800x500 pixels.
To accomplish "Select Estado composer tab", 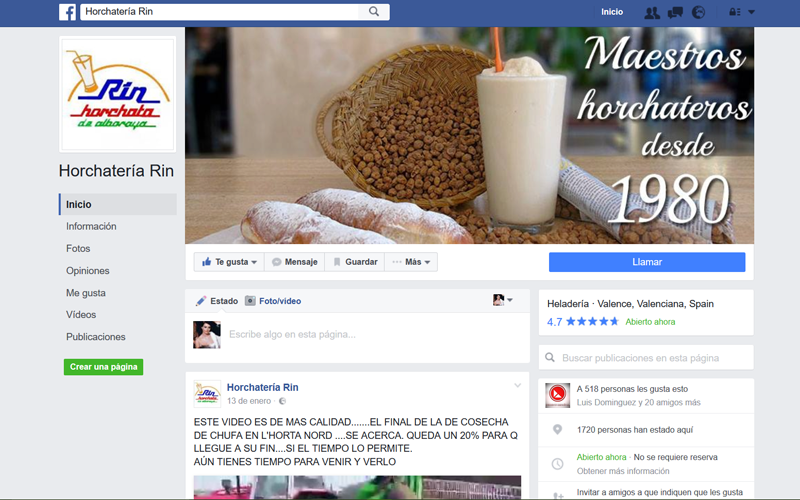I will (217, 301).
